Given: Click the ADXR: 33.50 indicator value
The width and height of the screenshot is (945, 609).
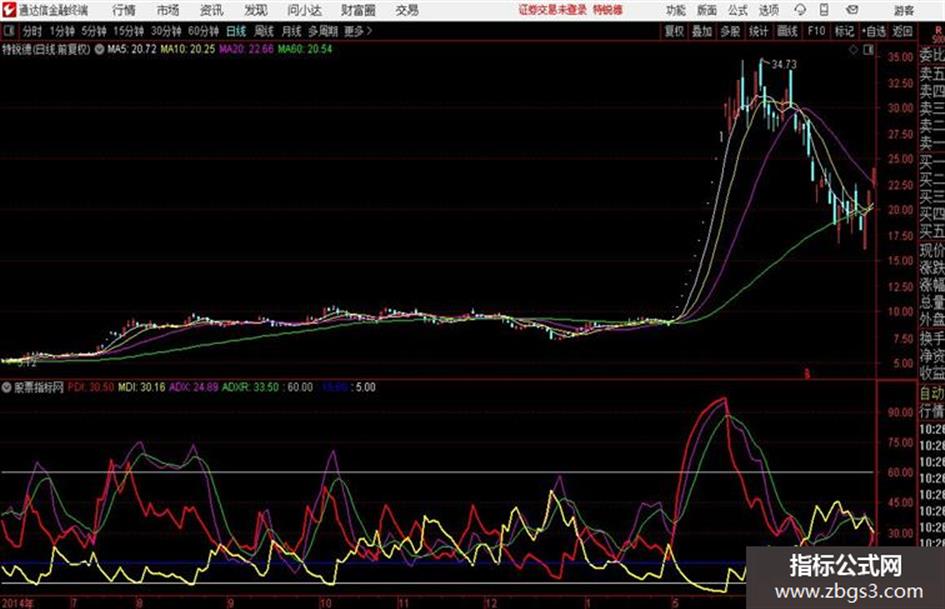Looking at the screenshot, I should [250, 387].
